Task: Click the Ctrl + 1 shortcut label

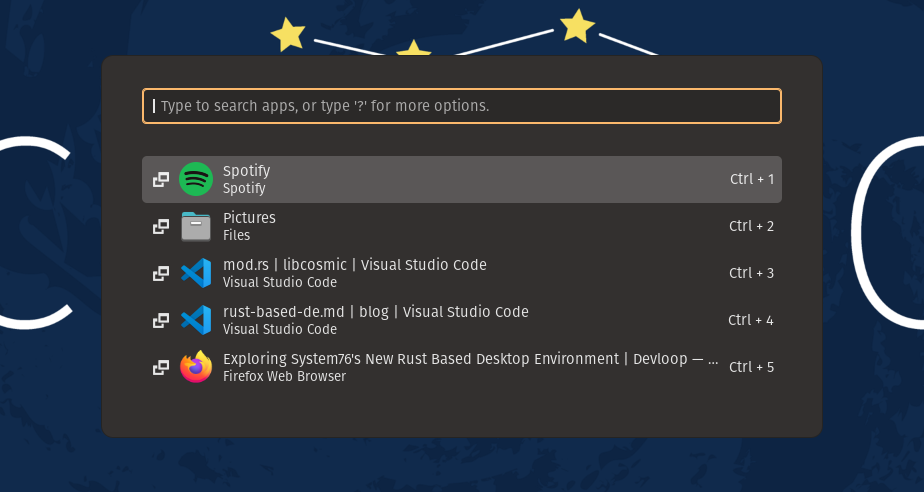Action: pos(752,180)
